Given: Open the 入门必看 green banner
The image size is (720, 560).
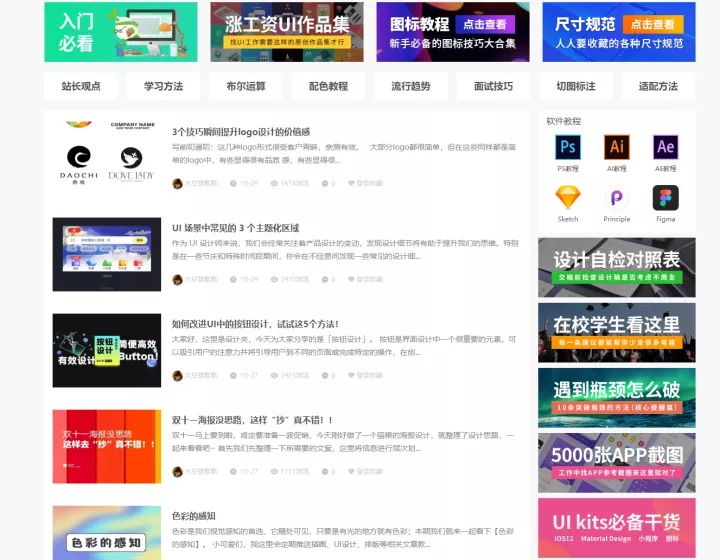Looking at the screenshot, I should [121, 32].
